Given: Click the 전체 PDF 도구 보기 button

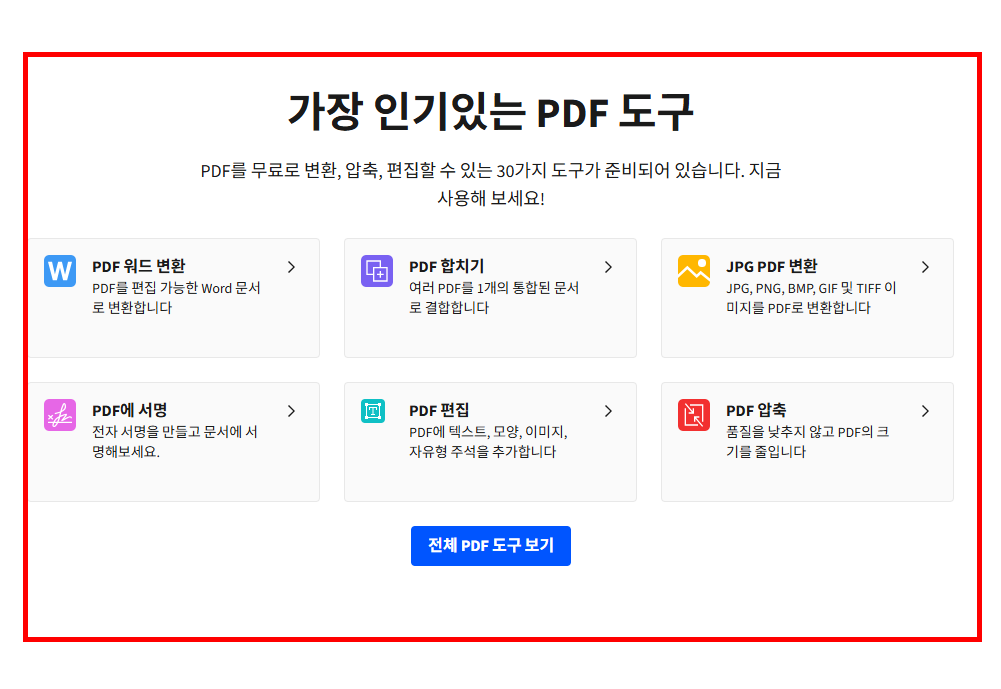Looking at the screenshot, I should (490, 546).
